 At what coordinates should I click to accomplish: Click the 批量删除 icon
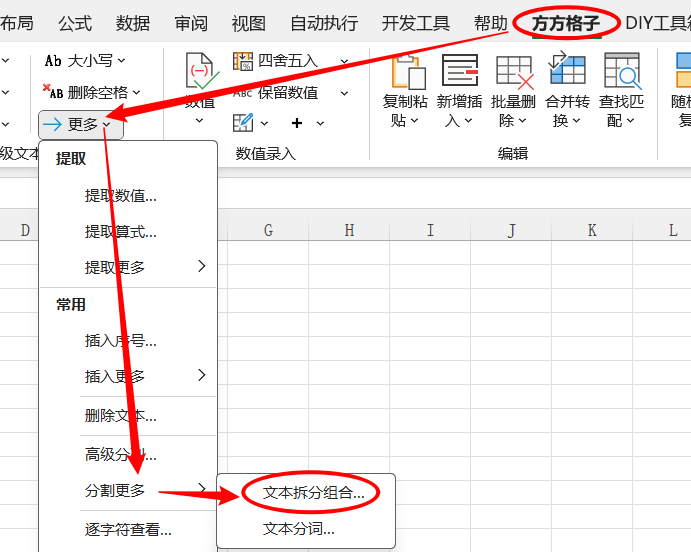tap(515, 72)
